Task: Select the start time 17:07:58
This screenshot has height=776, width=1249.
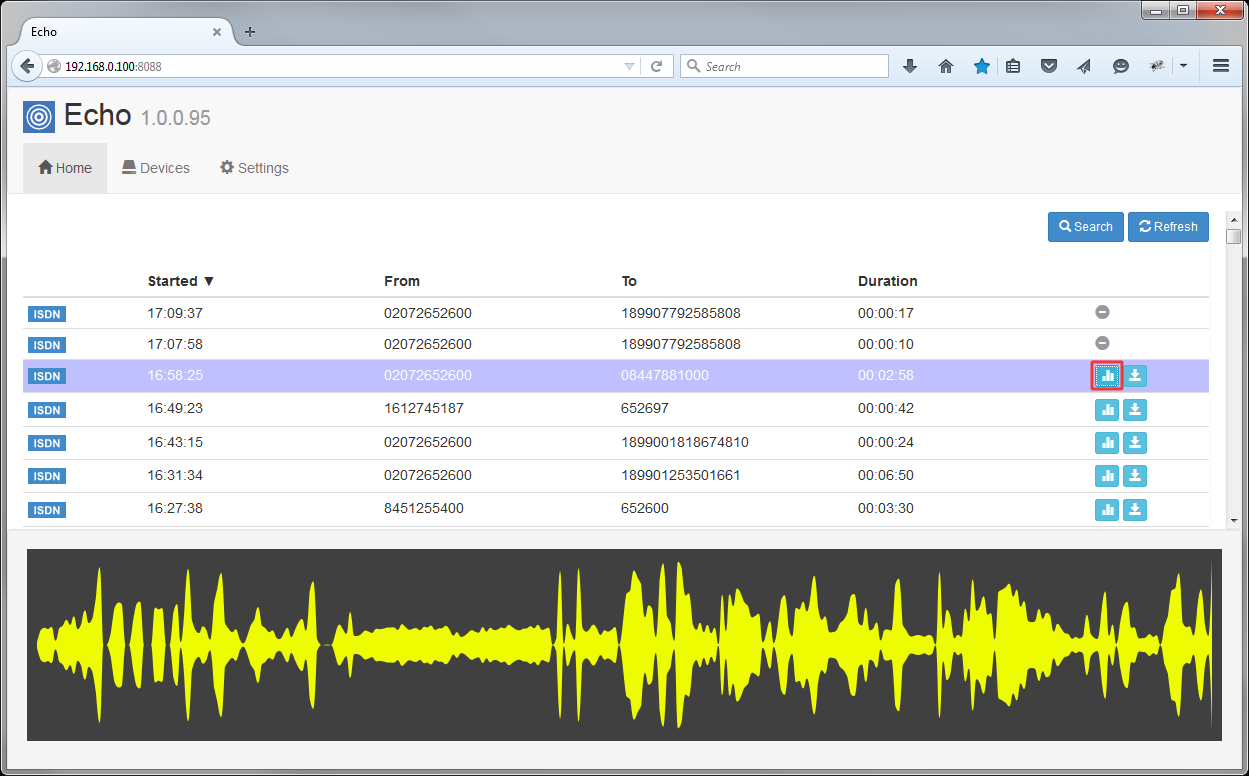Action: (x=175, y=344)
